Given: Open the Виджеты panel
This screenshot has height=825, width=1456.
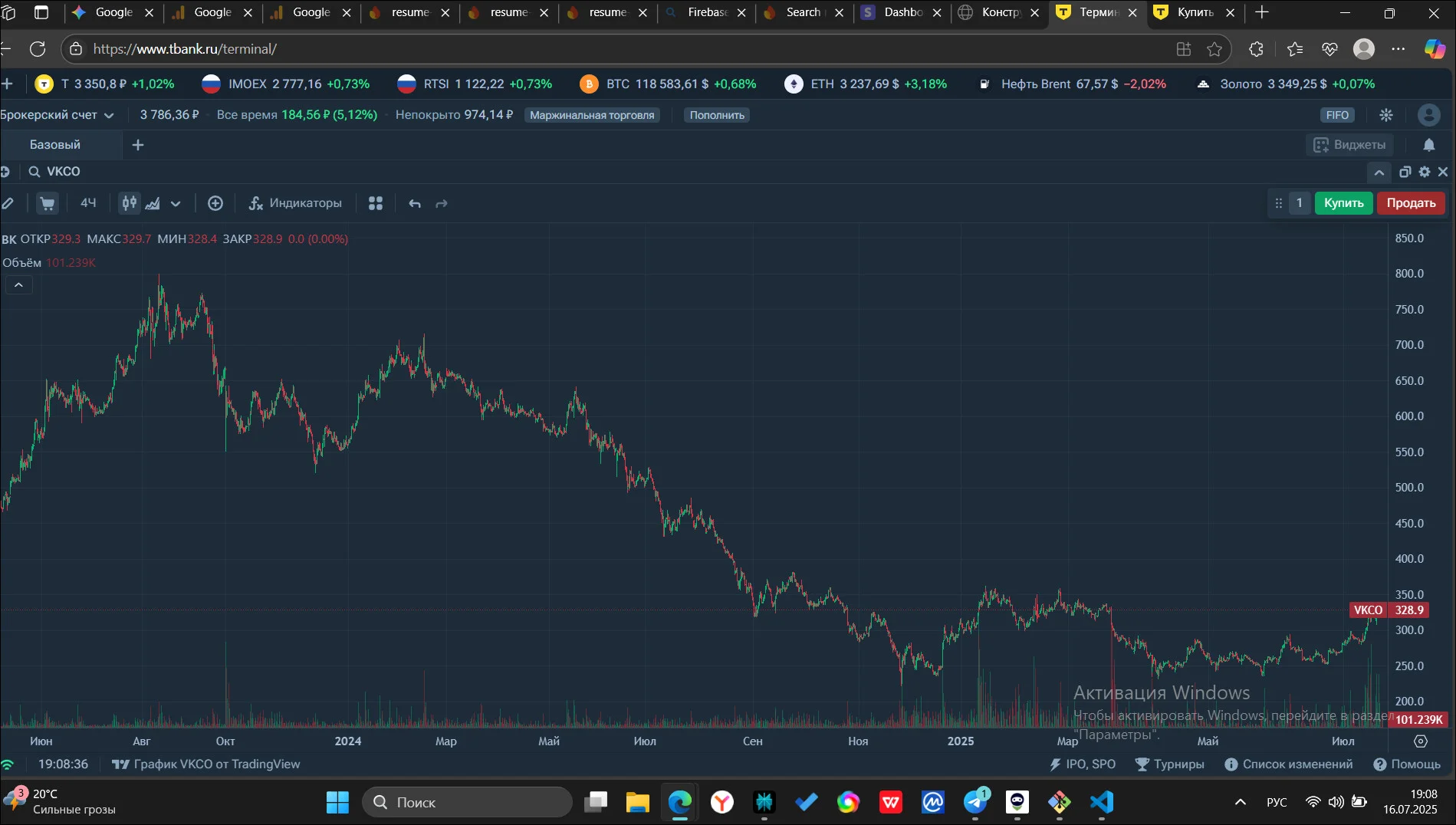Looking at the screenshot, I should click(x=1349, y=145).
